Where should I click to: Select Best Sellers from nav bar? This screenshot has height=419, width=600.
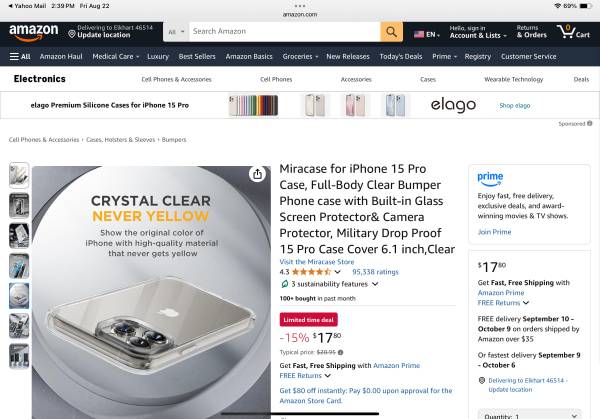[x=197, y=56]
